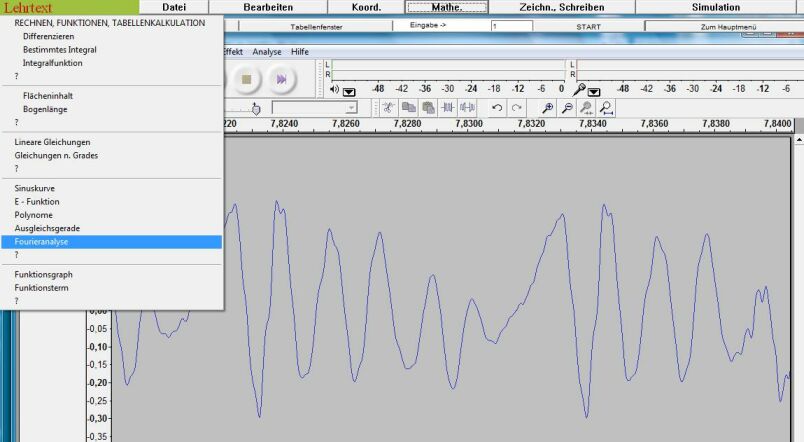Zoom in using the magnifier plus icon
The height and width of the screenshot is (442, 804).
[x=547, y=107]
